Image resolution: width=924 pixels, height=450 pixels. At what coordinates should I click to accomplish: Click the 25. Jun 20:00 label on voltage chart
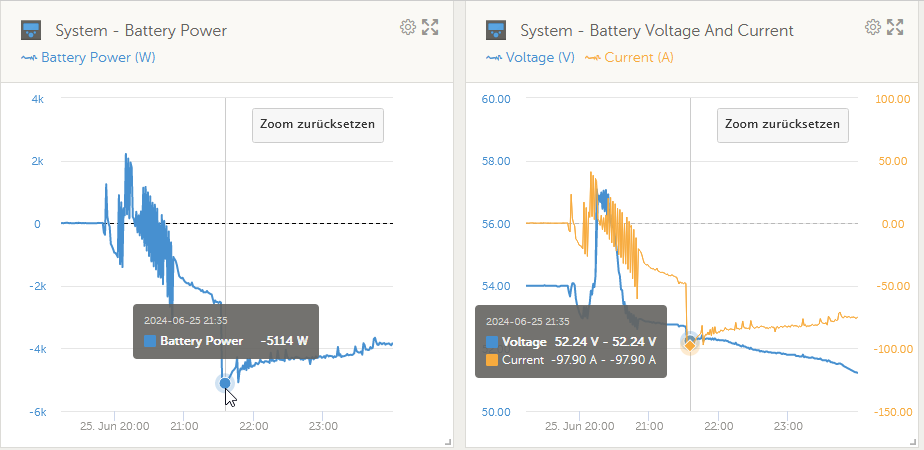coord(579,425)
